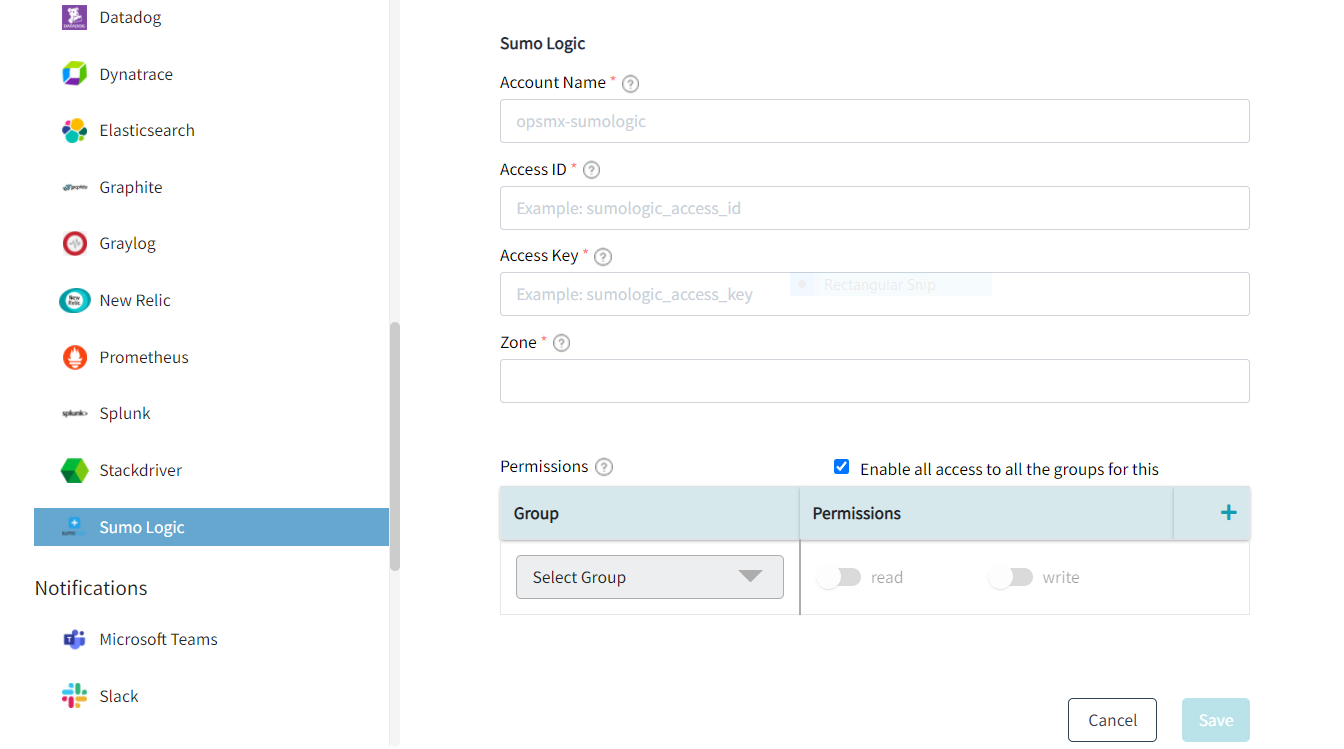Click the Dynatrace sidebar icon

pyautogui.click(x=73, y=73)
